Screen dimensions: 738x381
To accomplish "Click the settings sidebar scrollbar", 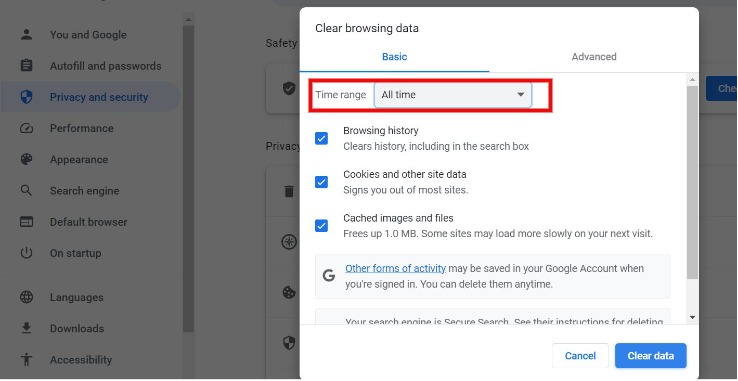I will 188,179.
